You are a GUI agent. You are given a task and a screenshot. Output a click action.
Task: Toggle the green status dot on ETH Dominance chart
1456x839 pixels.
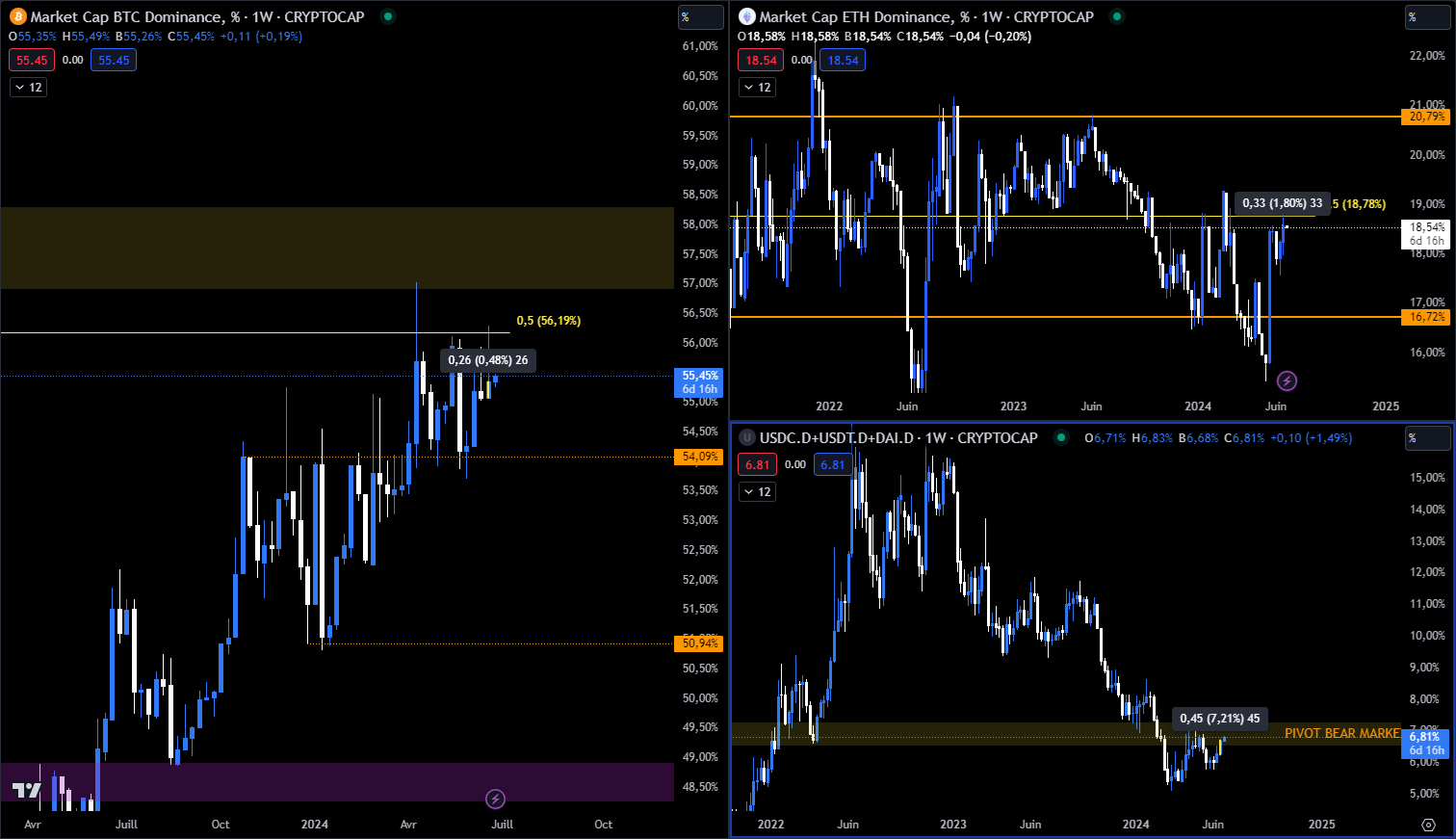coord(1117,16)
